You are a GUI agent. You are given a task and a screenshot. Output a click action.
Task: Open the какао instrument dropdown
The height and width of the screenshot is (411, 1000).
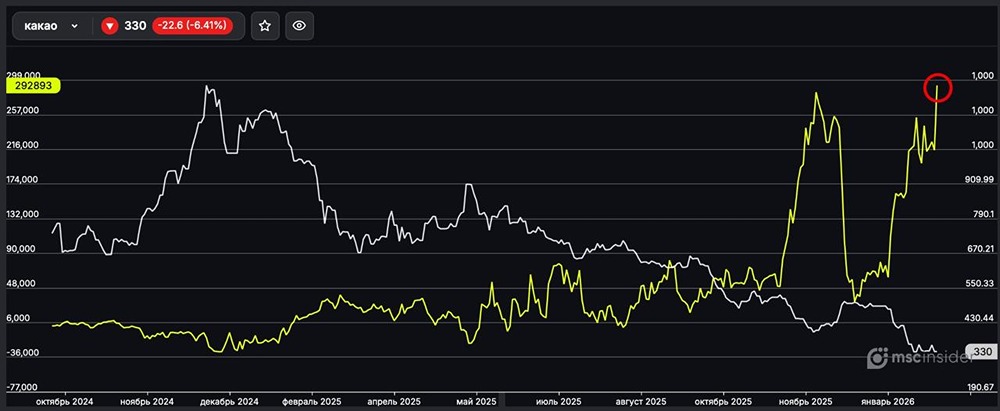(x=50, y=27)
